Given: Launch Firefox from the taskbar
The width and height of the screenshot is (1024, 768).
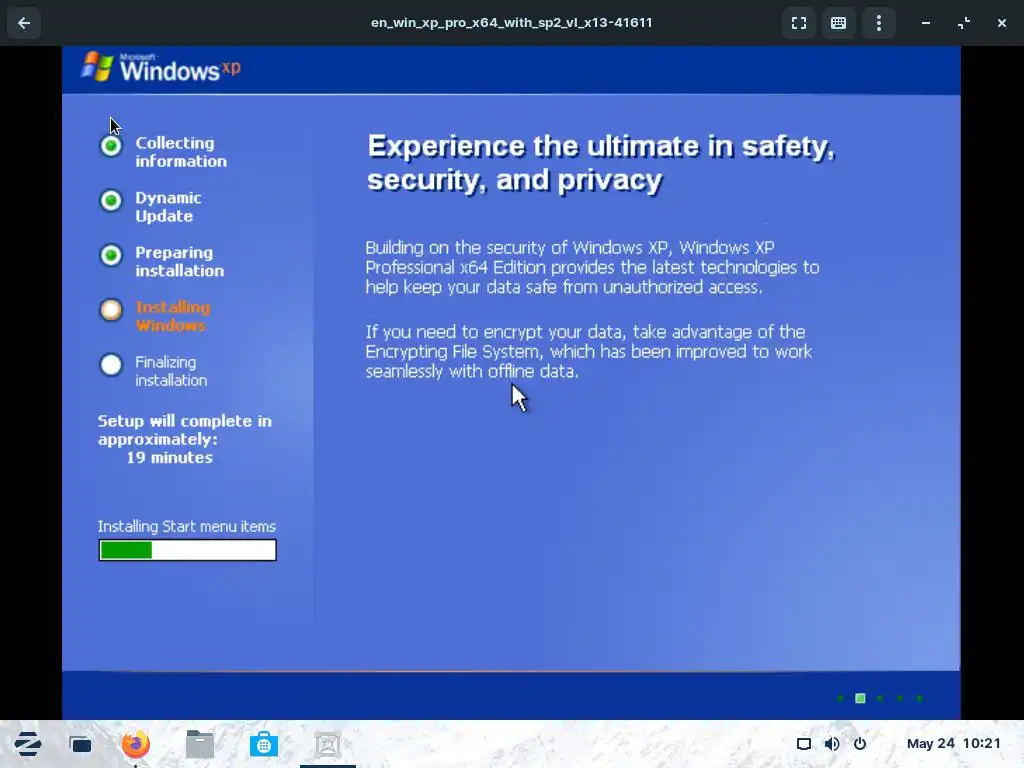Looking at the screenshot, I should tap(136, 744).
